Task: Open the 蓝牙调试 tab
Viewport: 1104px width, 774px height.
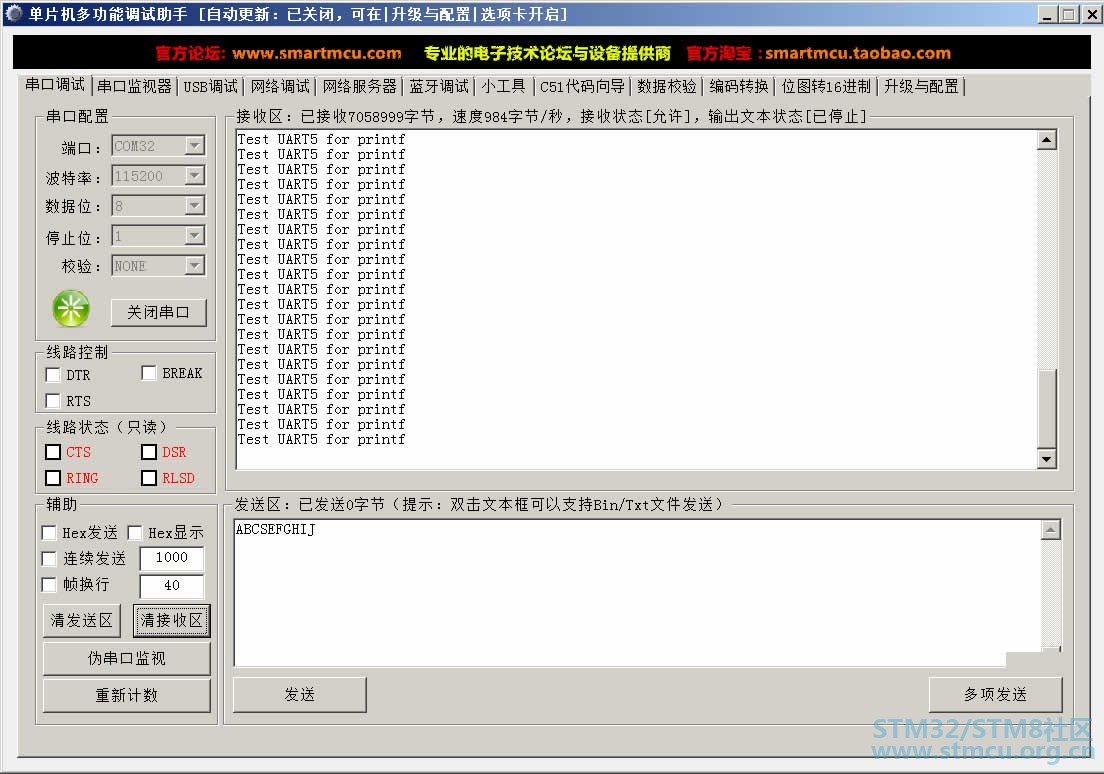Action: click(x=439, y=87)
